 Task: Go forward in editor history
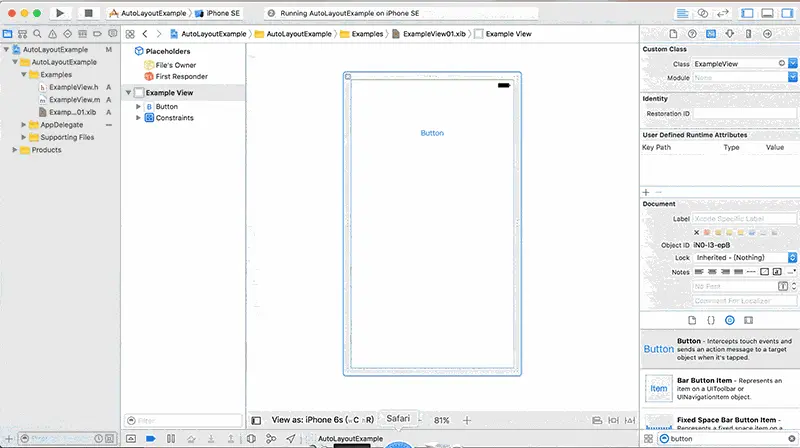pos(159,34)
